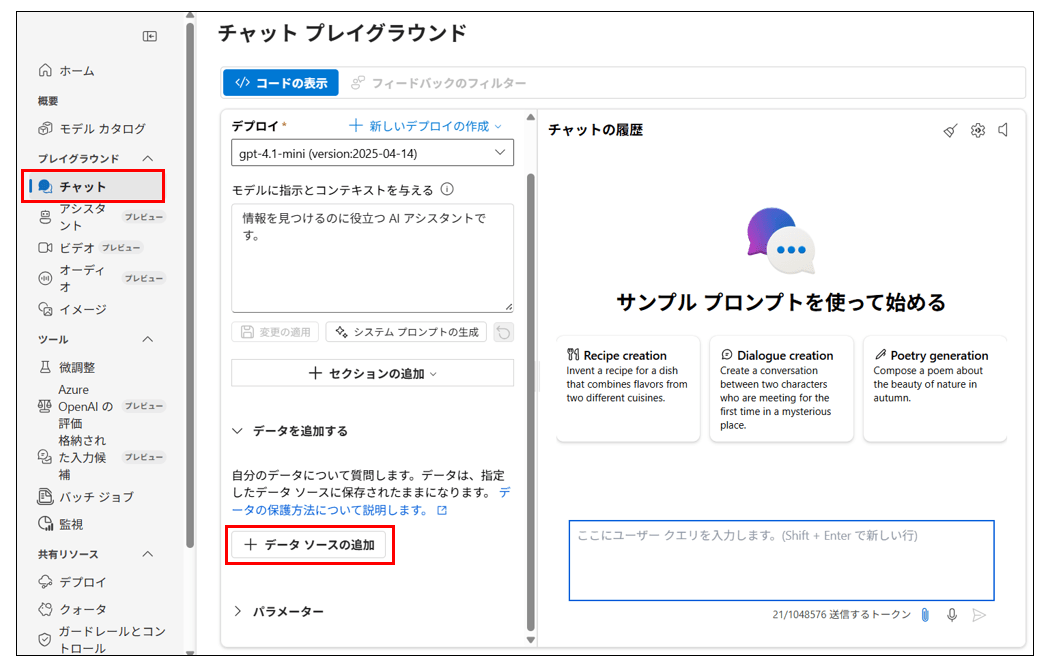Image resolution: width=1047 pixels, height=666 pixels.
Task: Click the info icon beside モデルに指示
Action: [447, 189]
